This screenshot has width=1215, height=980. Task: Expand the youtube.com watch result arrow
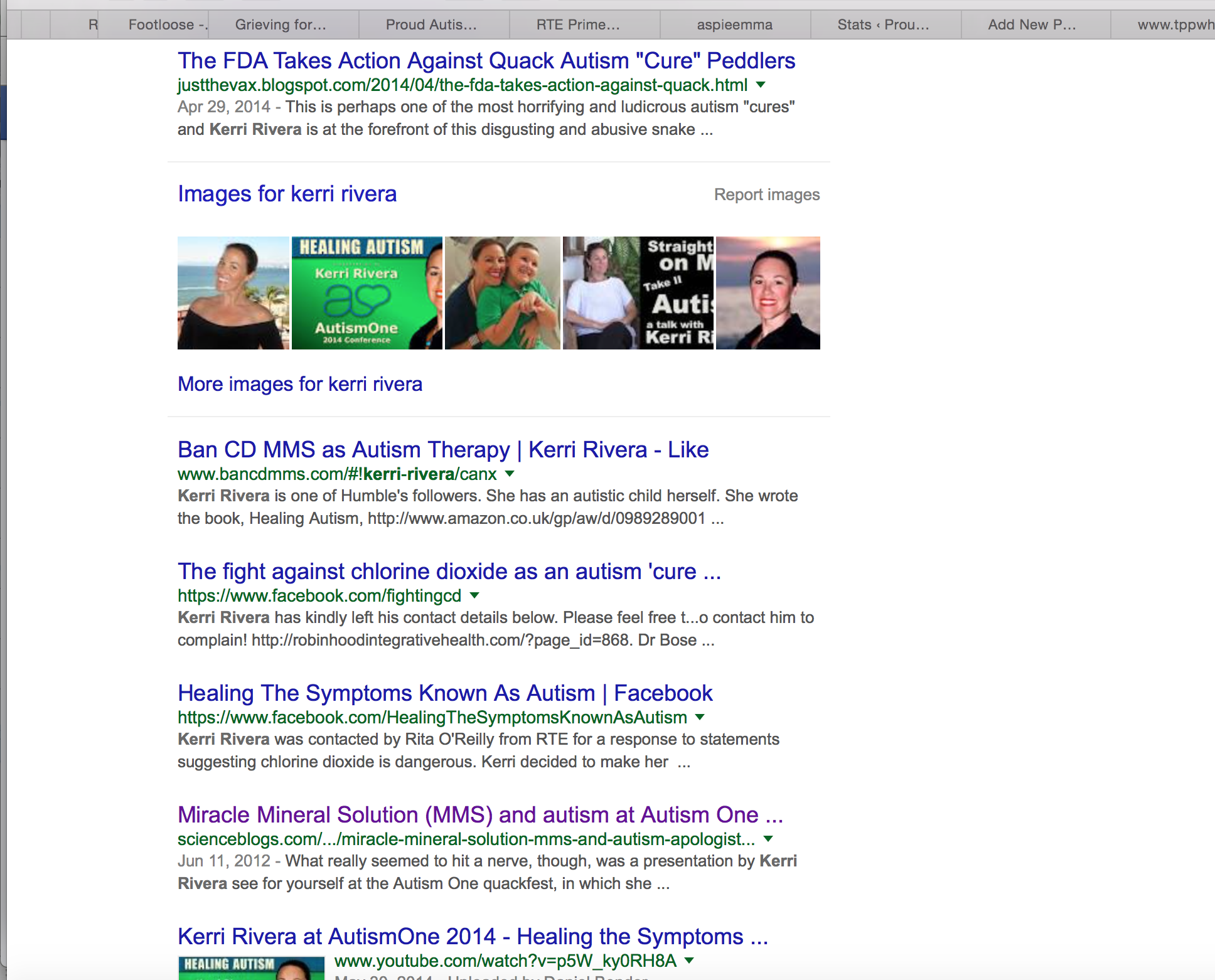(x=689, y=961)
